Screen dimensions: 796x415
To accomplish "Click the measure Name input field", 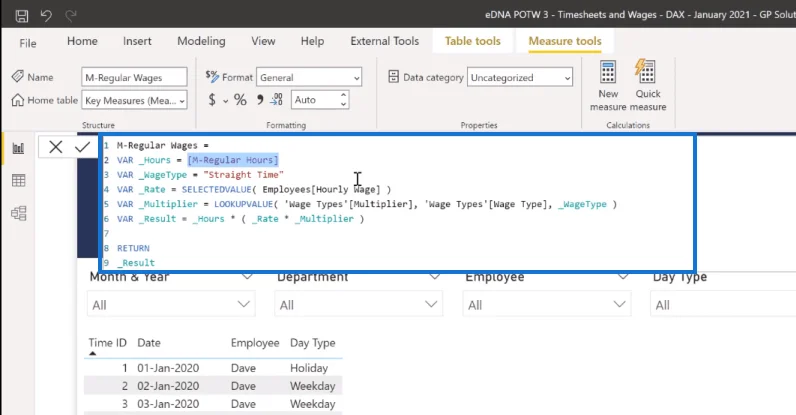I will (134, 77).
